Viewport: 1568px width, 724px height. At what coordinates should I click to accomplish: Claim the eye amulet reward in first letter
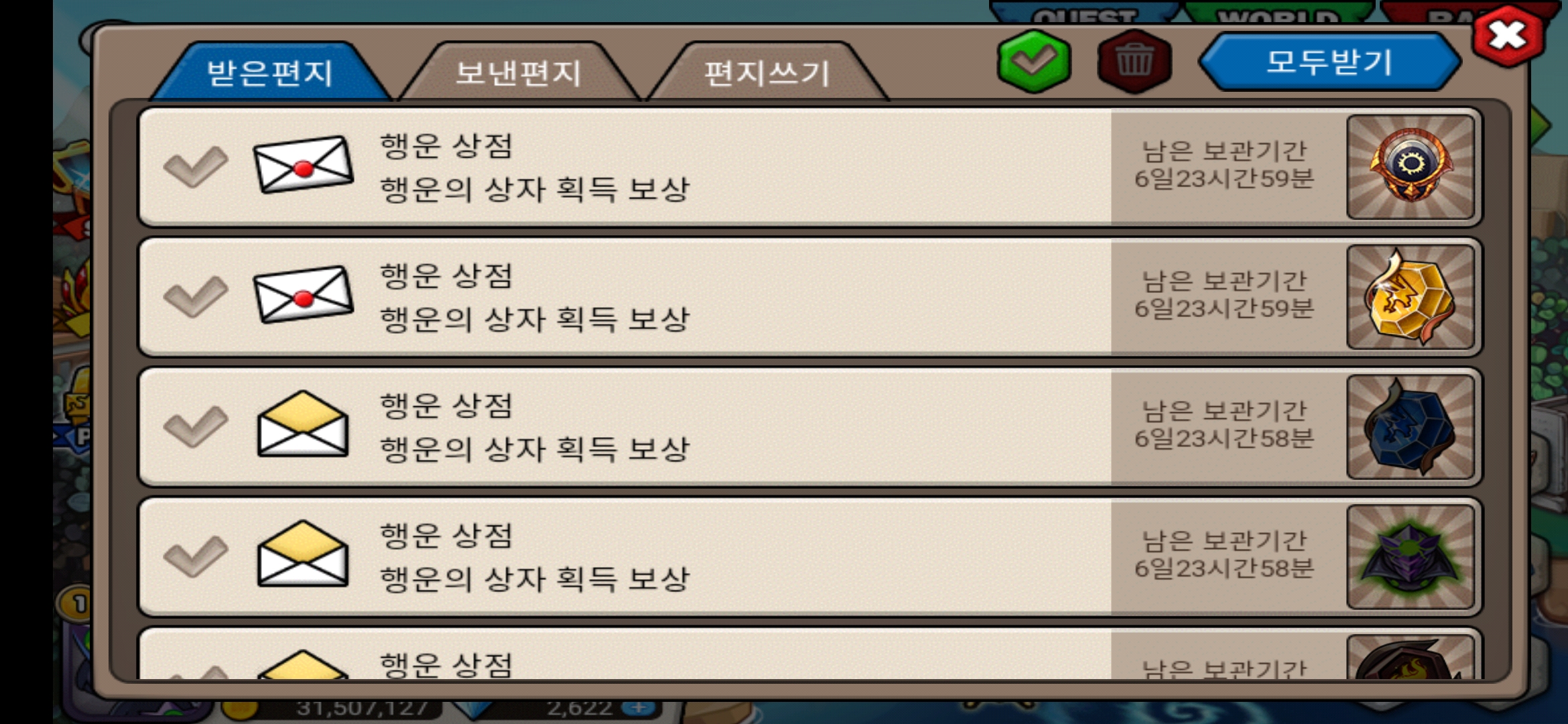point(1411,167)
